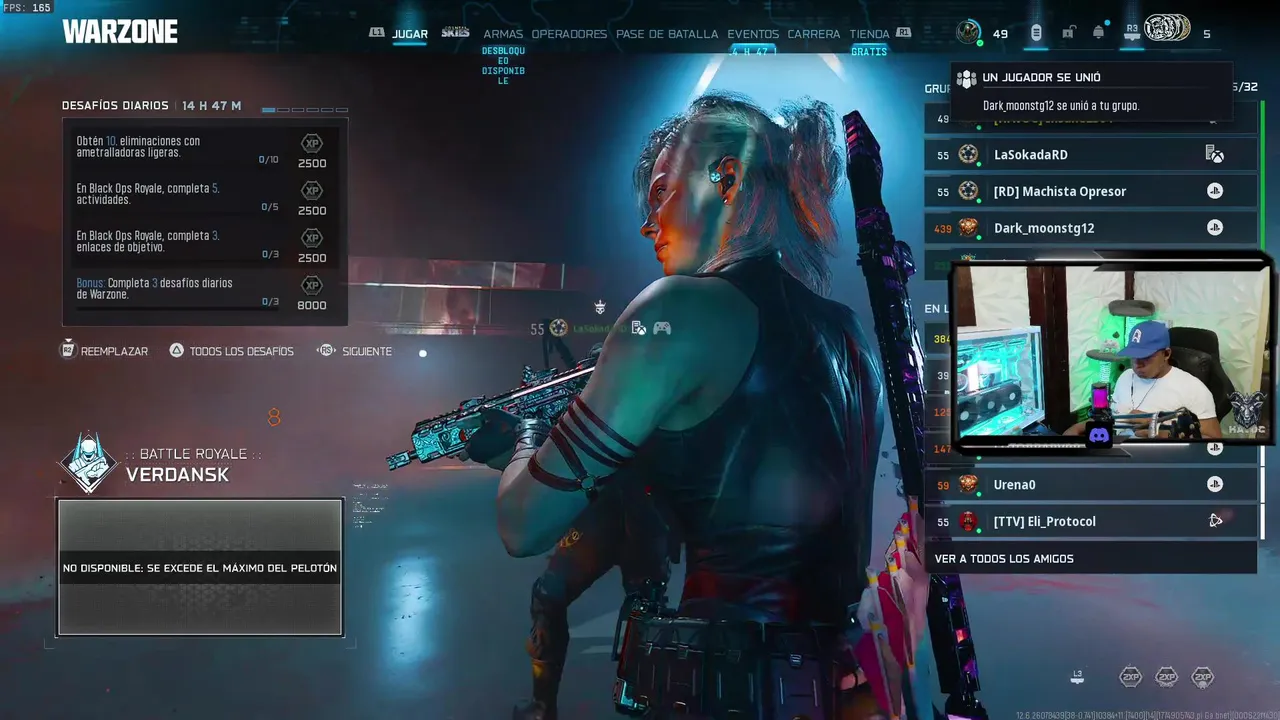Click rank emblem next to Dark_moonstg12
The image size is (1280, 720).
point(968,228)
